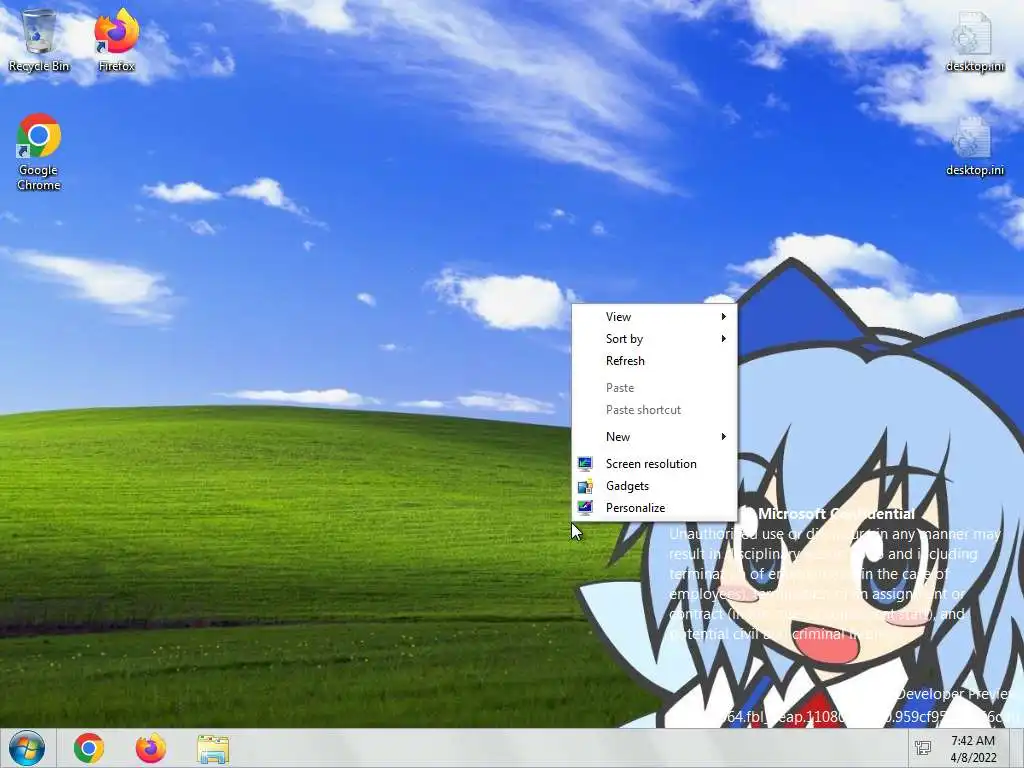This screenshot has height=768, width=1024.
Task: Select the Google Chrome desktop shortcut
Action: pyautogui.click(x=39, y=152)
